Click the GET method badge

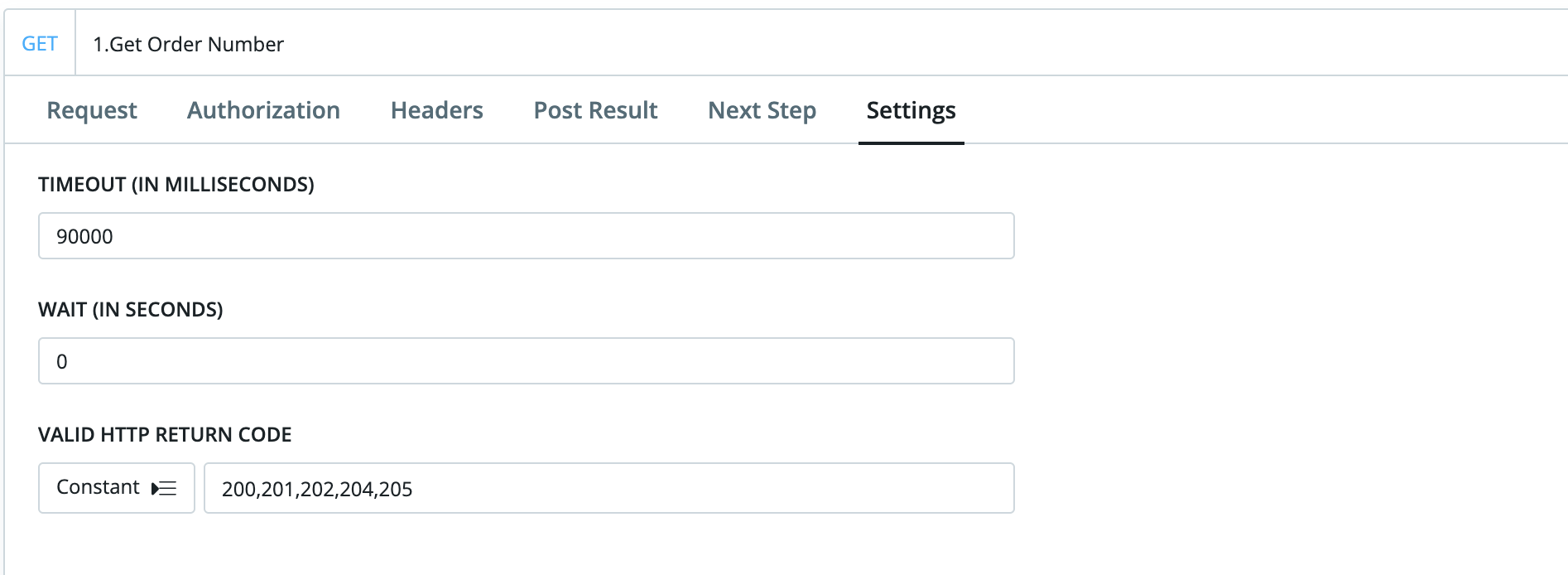(x=40, y=44)
